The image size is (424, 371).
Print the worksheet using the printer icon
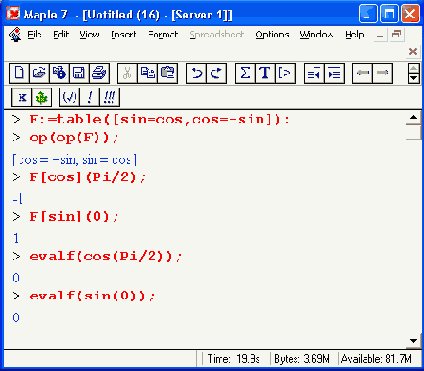click(x=99, y=73)
